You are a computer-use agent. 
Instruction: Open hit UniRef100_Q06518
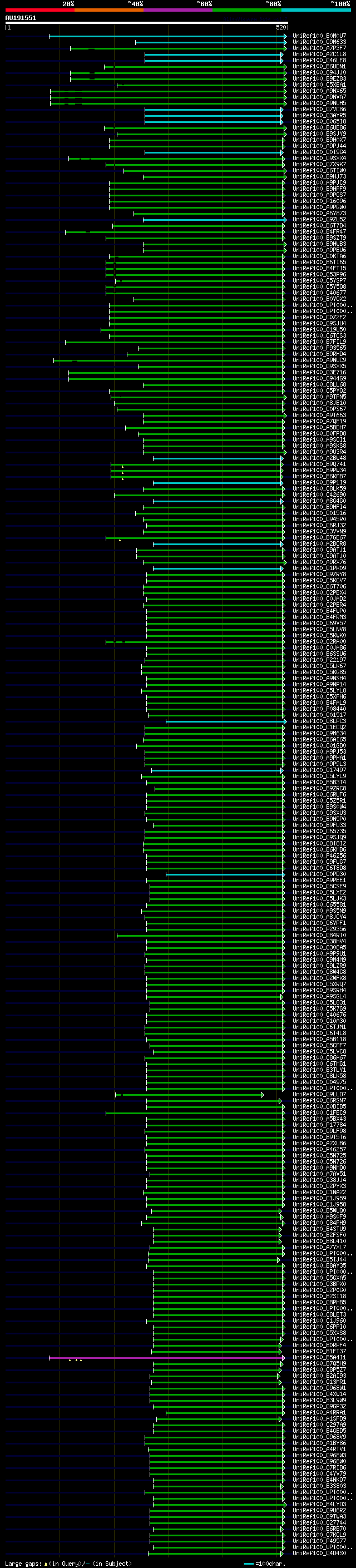(x=319, y=122)
